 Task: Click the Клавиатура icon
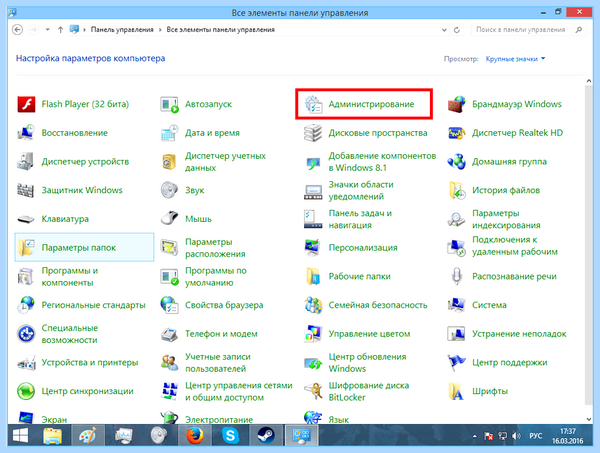[x=26, y=219]
